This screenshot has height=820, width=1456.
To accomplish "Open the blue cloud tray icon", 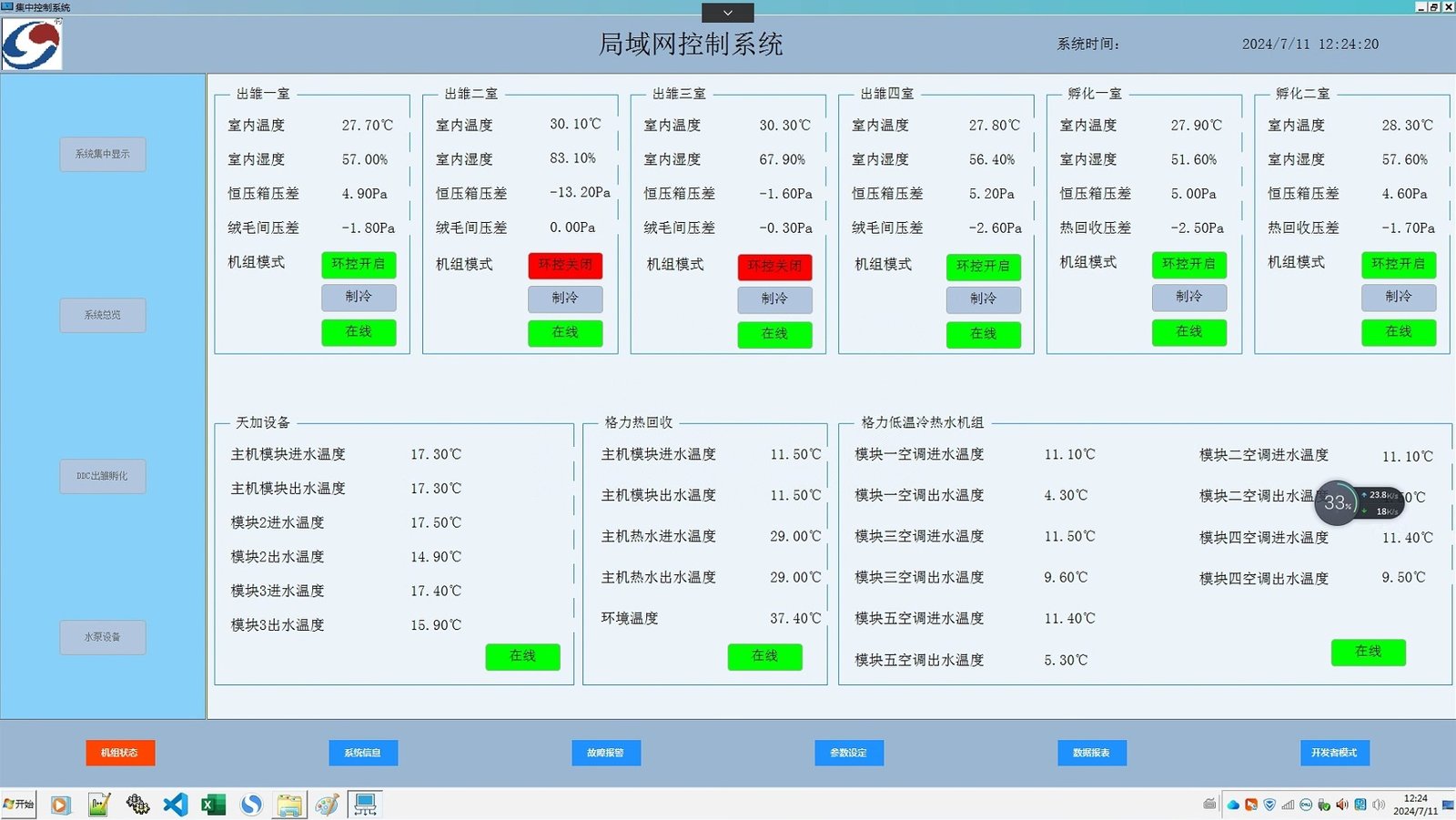I will coord(1233,805).
